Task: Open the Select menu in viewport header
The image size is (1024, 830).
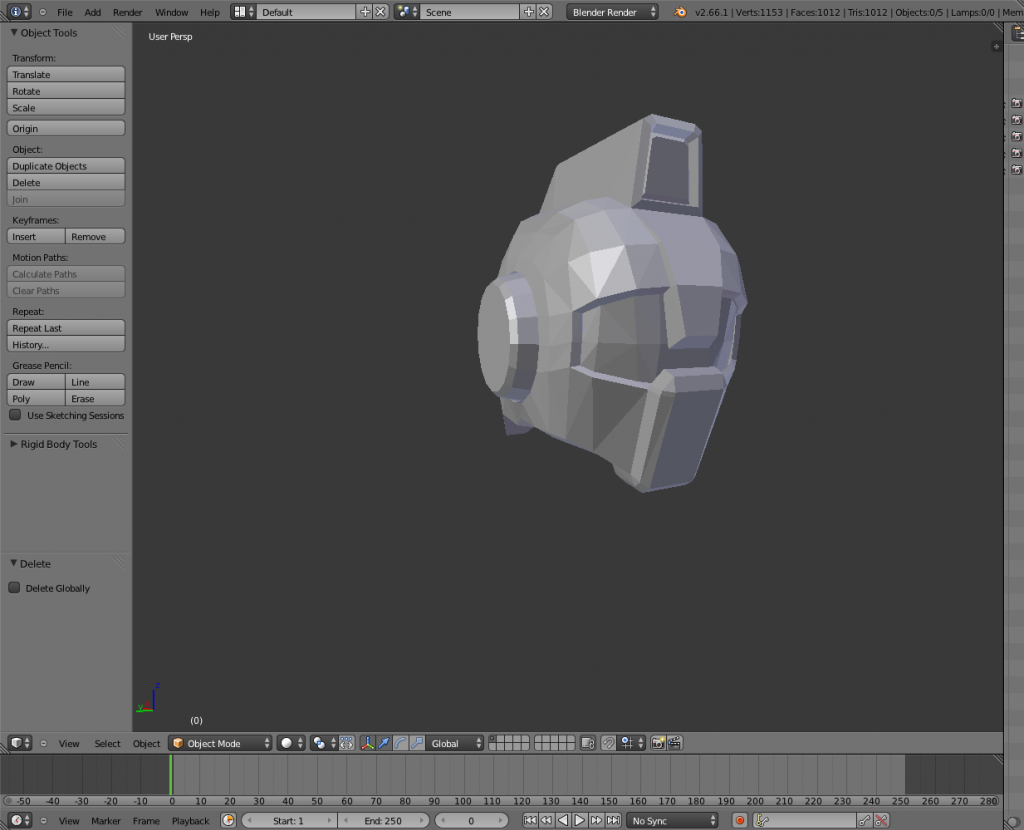Action: (x=107, y=743)
